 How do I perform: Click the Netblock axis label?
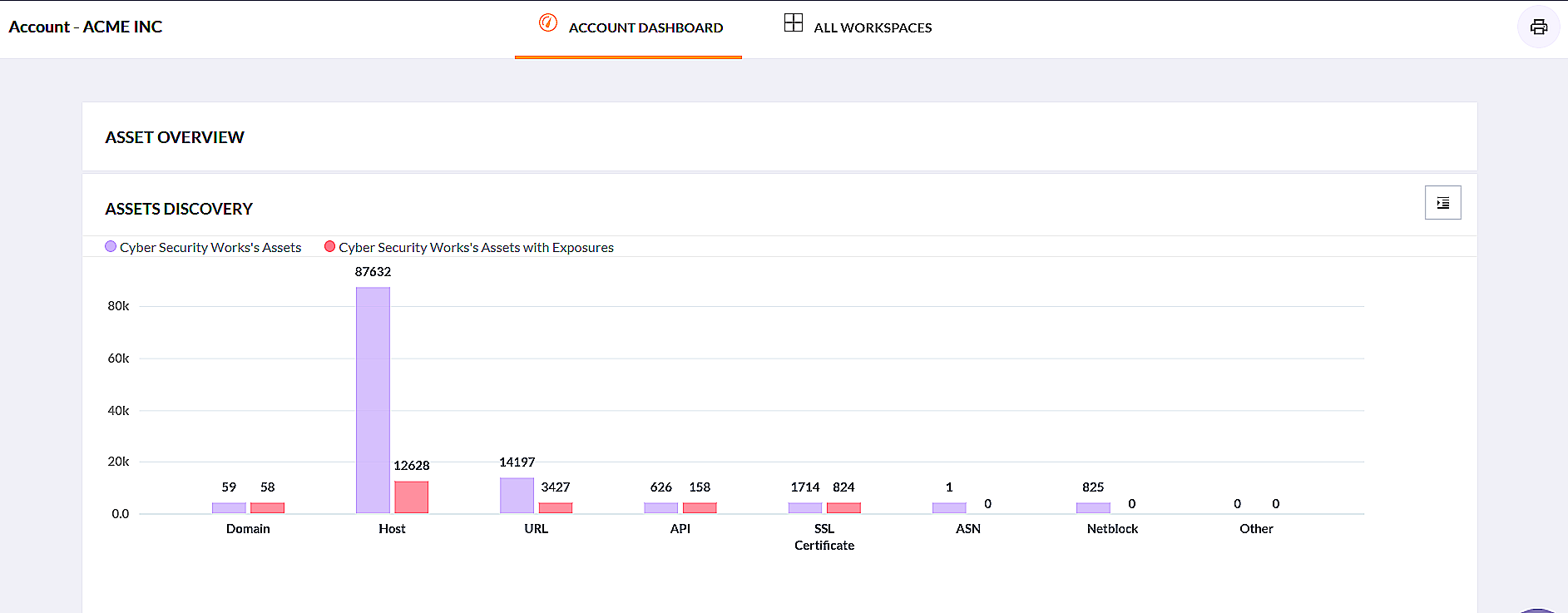tap(1112, 529)
